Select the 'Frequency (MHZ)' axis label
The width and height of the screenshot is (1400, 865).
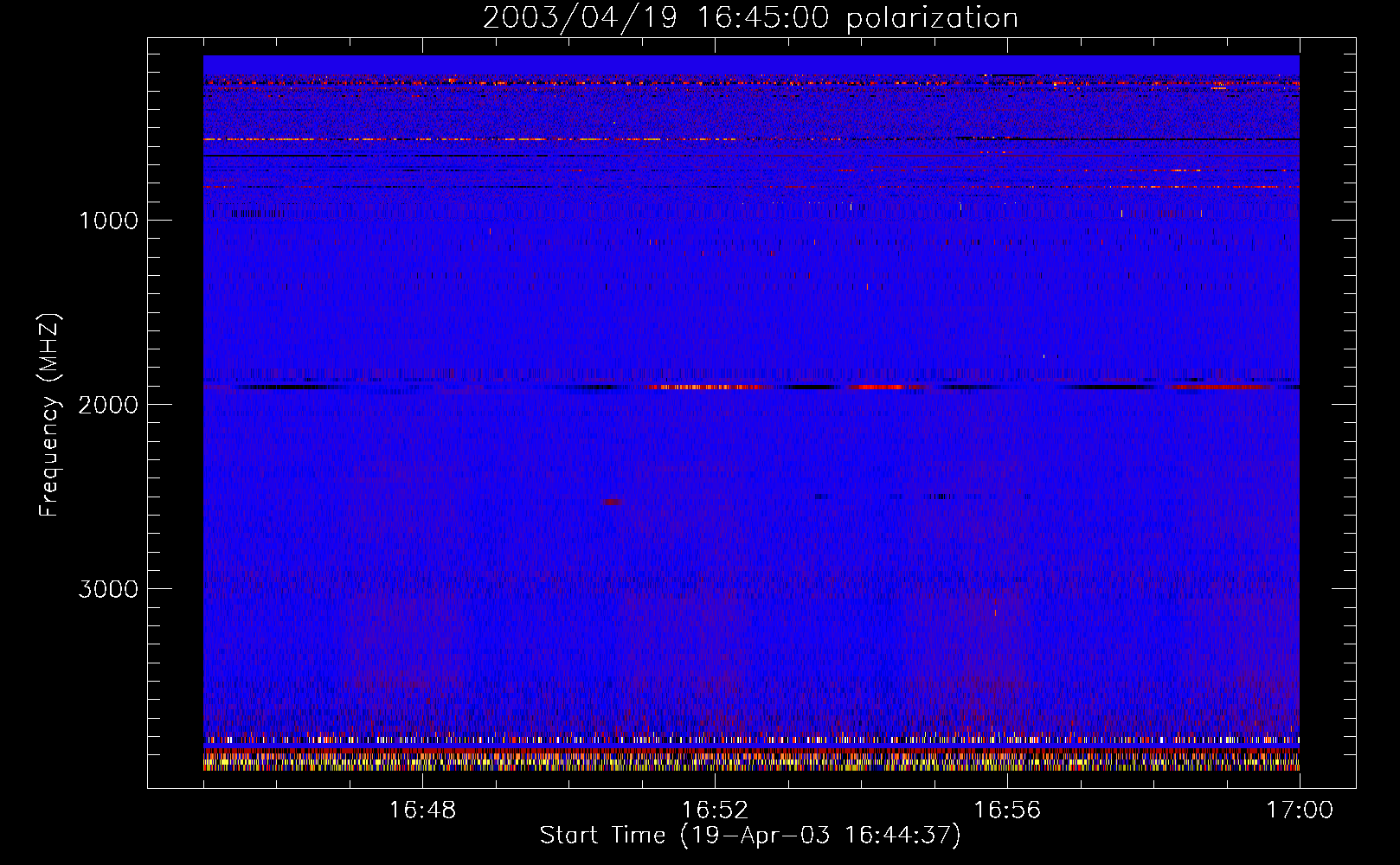[50, 415]
